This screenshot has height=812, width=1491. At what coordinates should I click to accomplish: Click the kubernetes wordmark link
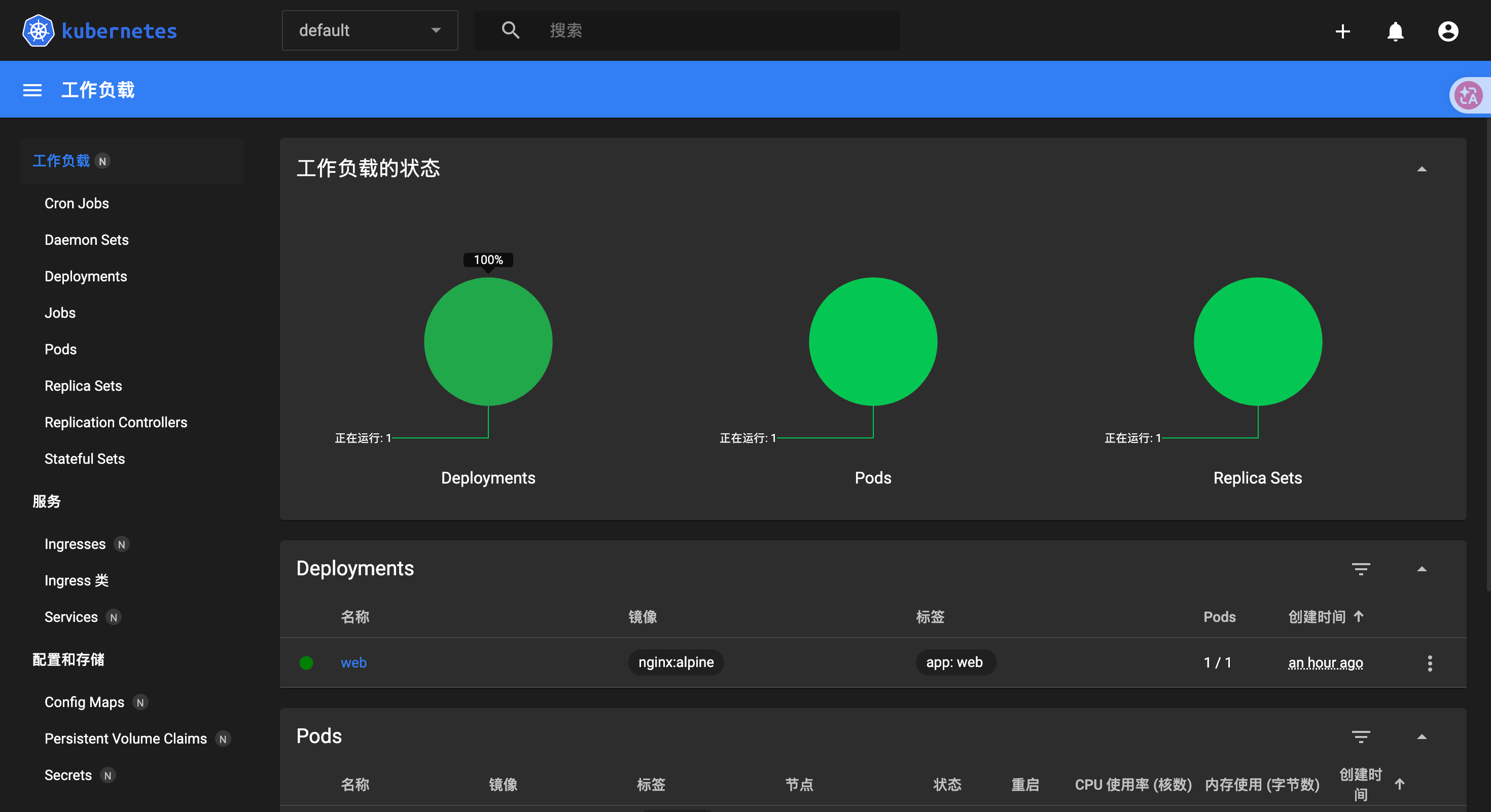point(119,31)
